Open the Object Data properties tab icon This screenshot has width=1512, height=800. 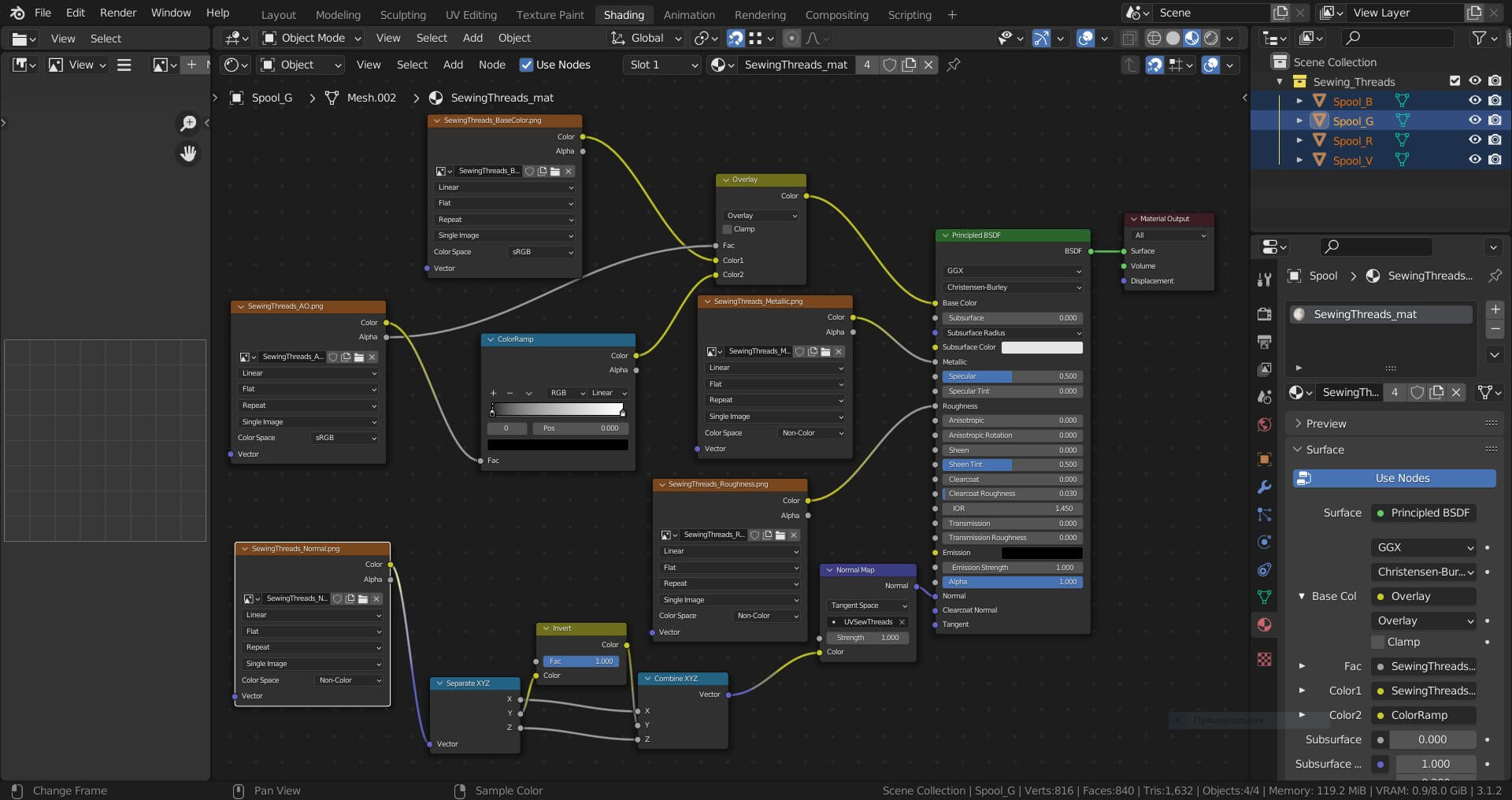point(1264,597)
